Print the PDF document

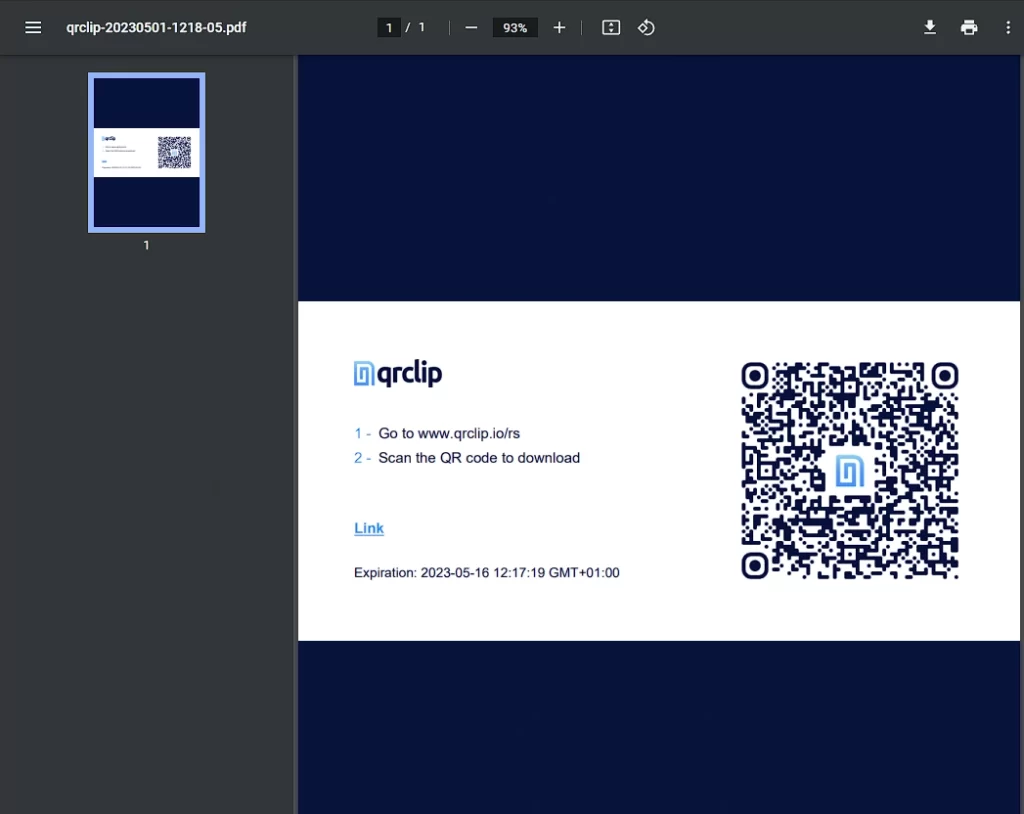click(x=969, y=27)
